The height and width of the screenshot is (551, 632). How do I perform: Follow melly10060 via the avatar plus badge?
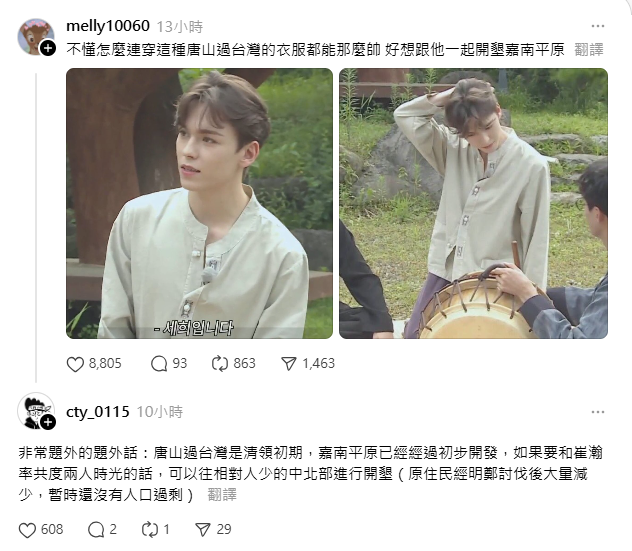48,48
